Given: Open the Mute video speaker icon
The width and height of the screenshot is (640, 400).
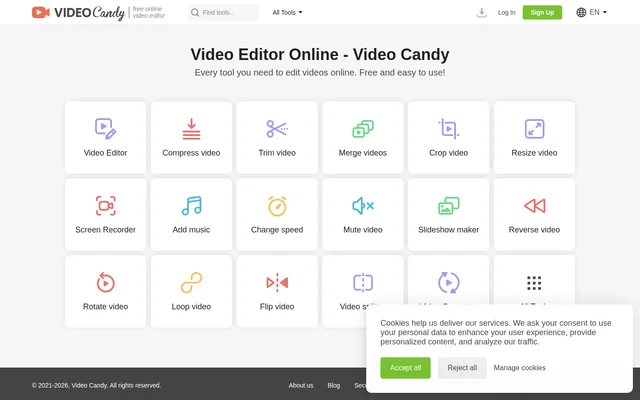Looking at the screenshot, I should [363, 206].
